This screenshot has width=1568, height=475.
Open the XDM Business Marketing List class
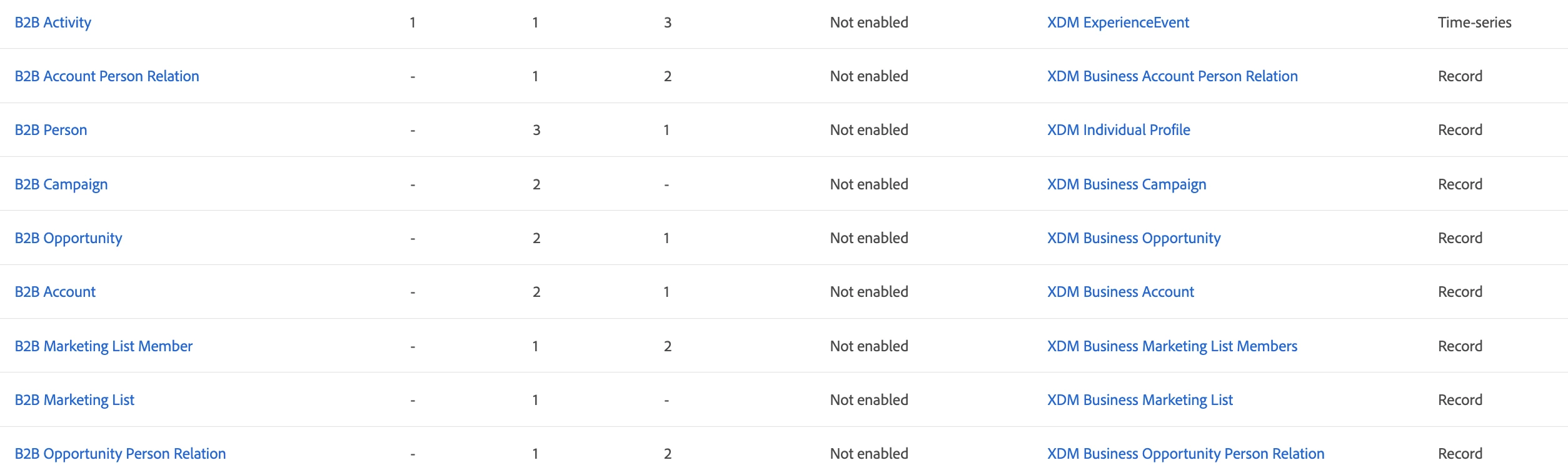(x=1140, y=400)
